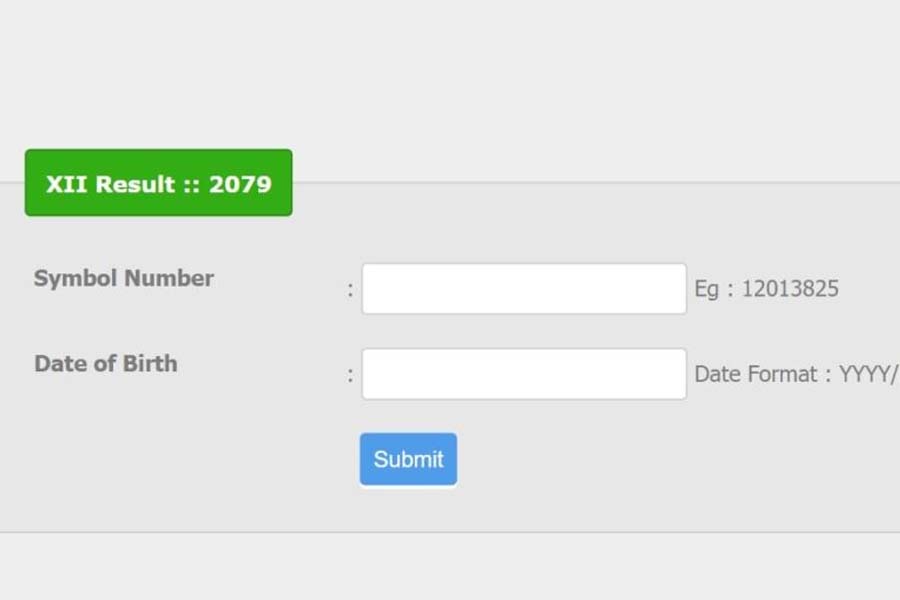
Task: Click the colon before Symbol Number field
Action: click(350, 290)
